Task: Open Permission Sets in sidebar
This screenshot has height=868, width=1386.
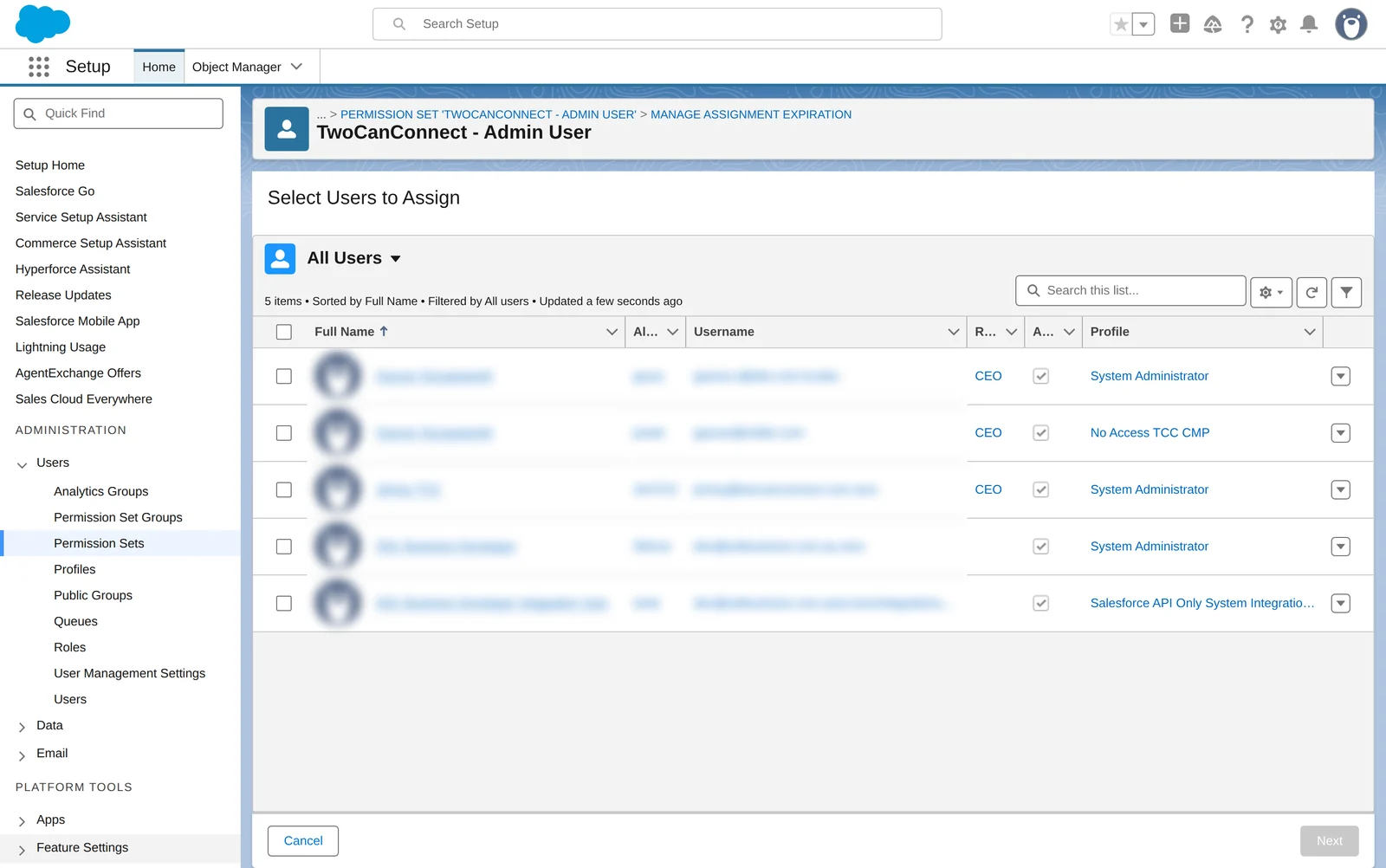Action: [99, 543]
